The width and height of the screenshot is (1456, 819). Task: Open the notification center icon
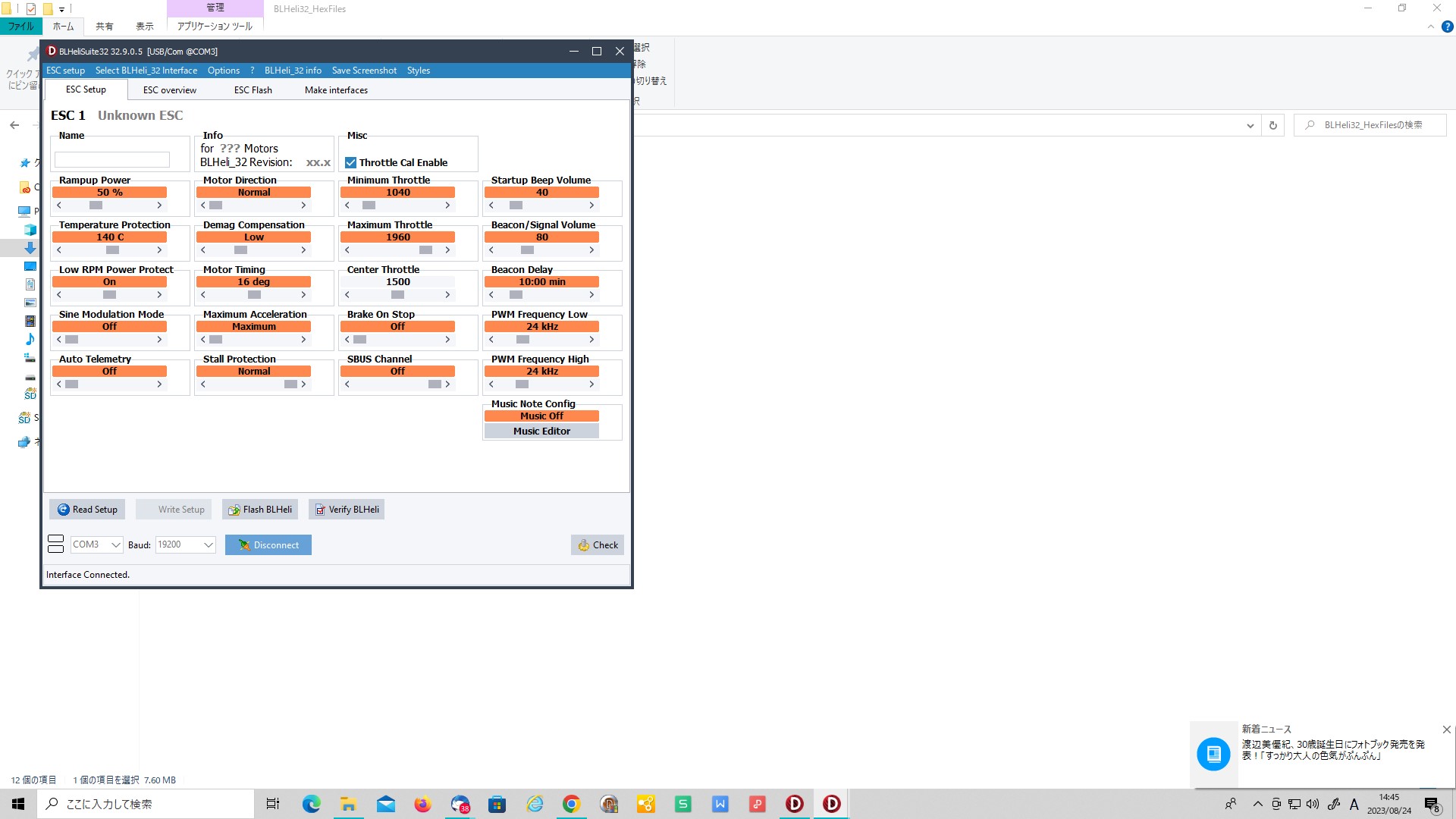[x=1432, y=805]
